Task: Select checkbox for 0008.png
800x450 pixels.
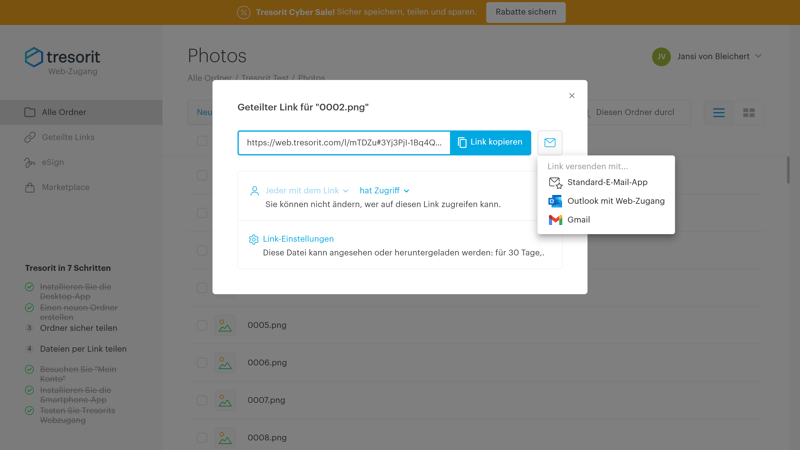Action: coord(202,438)
